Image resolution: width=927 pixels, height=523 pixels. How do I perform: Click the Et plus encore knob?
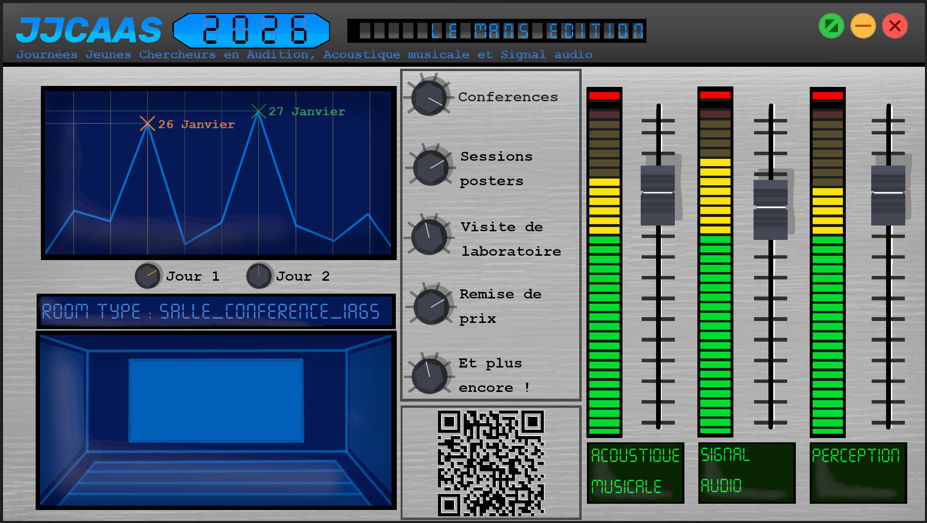coord(430,375)
